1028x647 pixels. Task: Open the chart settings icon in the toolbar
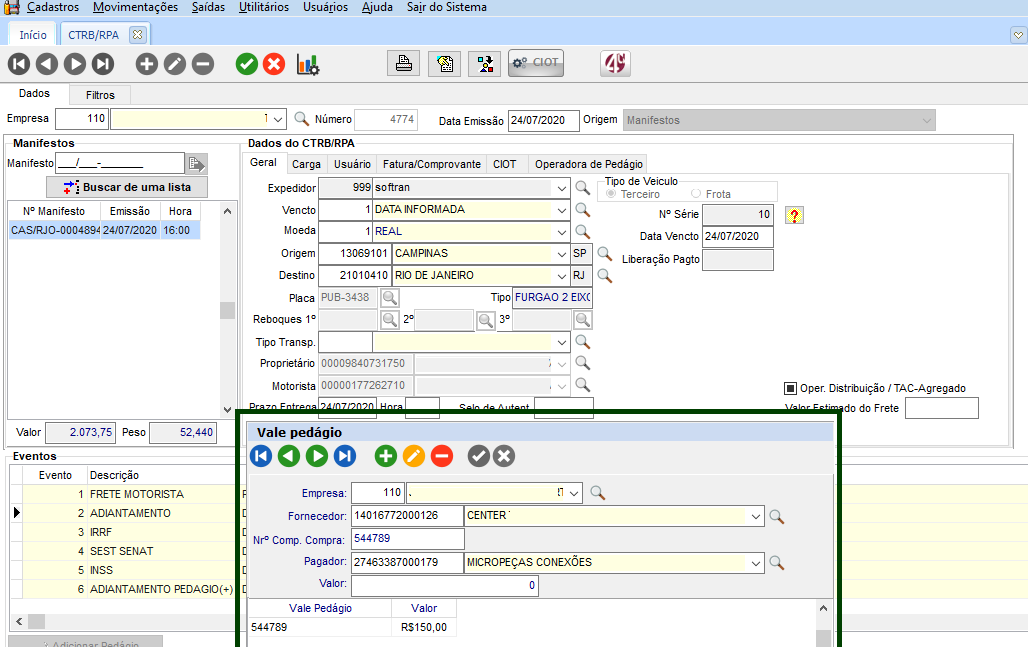tap(308, 64)
